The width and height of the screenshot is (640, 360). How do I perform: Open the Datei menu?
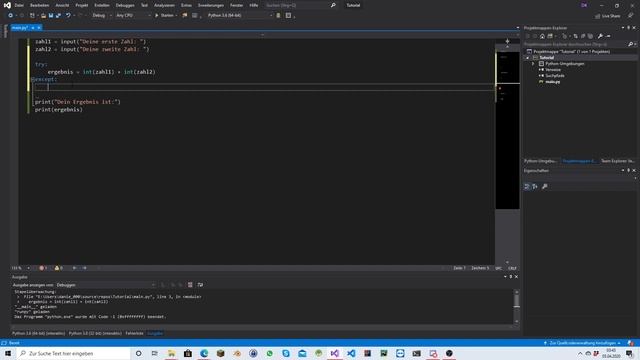pyautogui.click(x=19, y=5)
